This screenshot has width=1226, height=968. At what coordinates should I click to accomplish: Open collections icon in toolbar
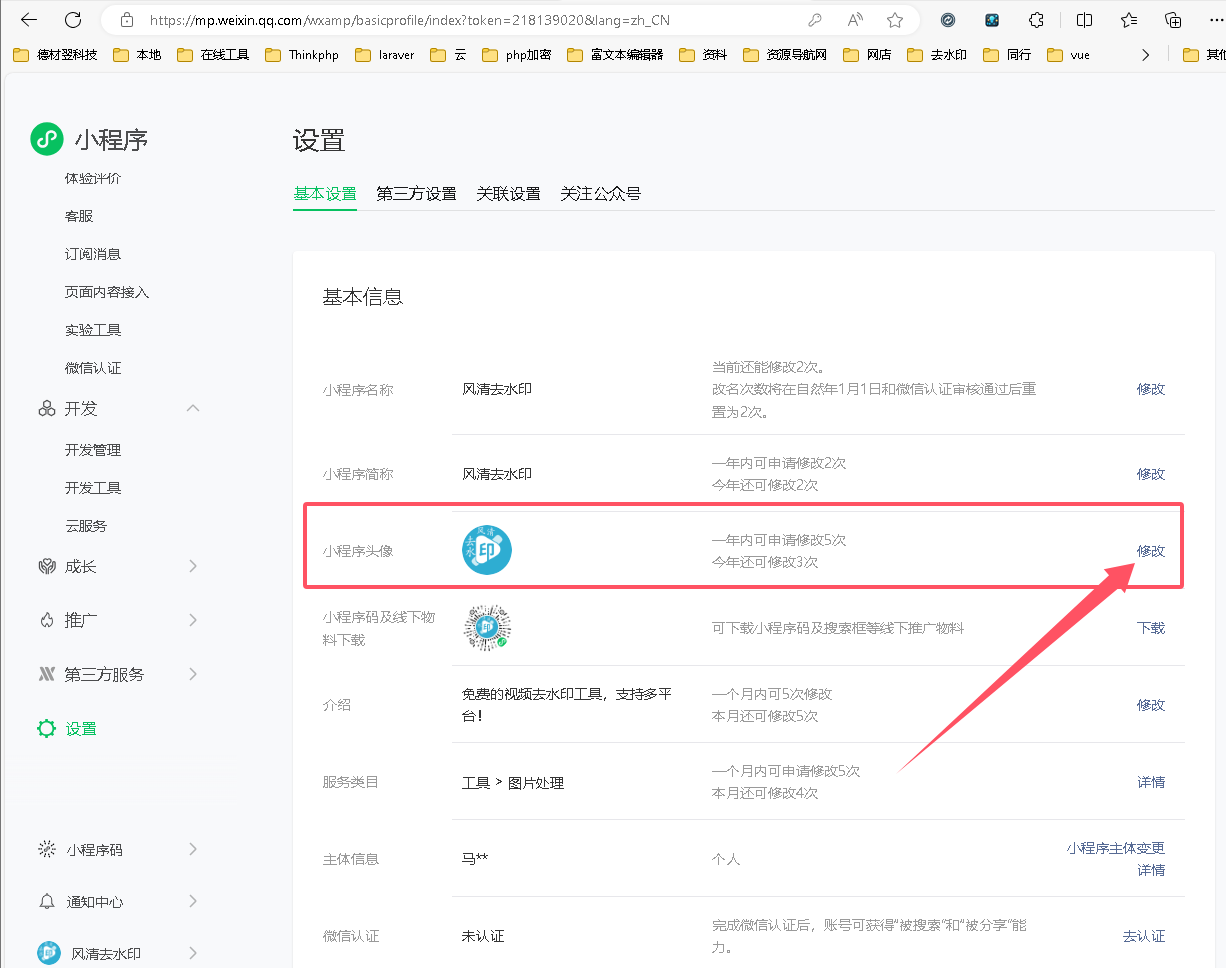1174,20
